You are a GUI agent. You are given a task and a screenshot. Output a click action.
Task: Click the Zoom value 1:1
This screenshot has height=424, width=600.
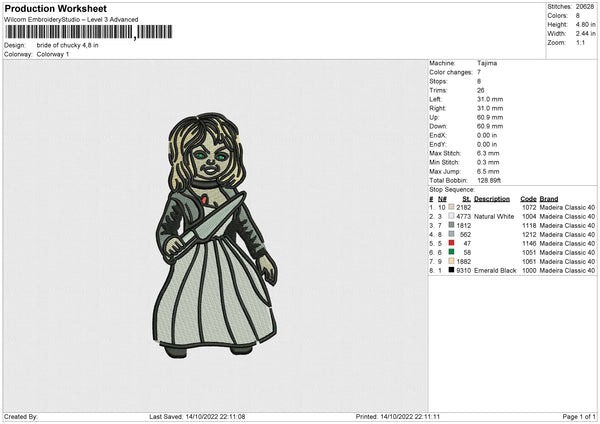coord(580,42)
